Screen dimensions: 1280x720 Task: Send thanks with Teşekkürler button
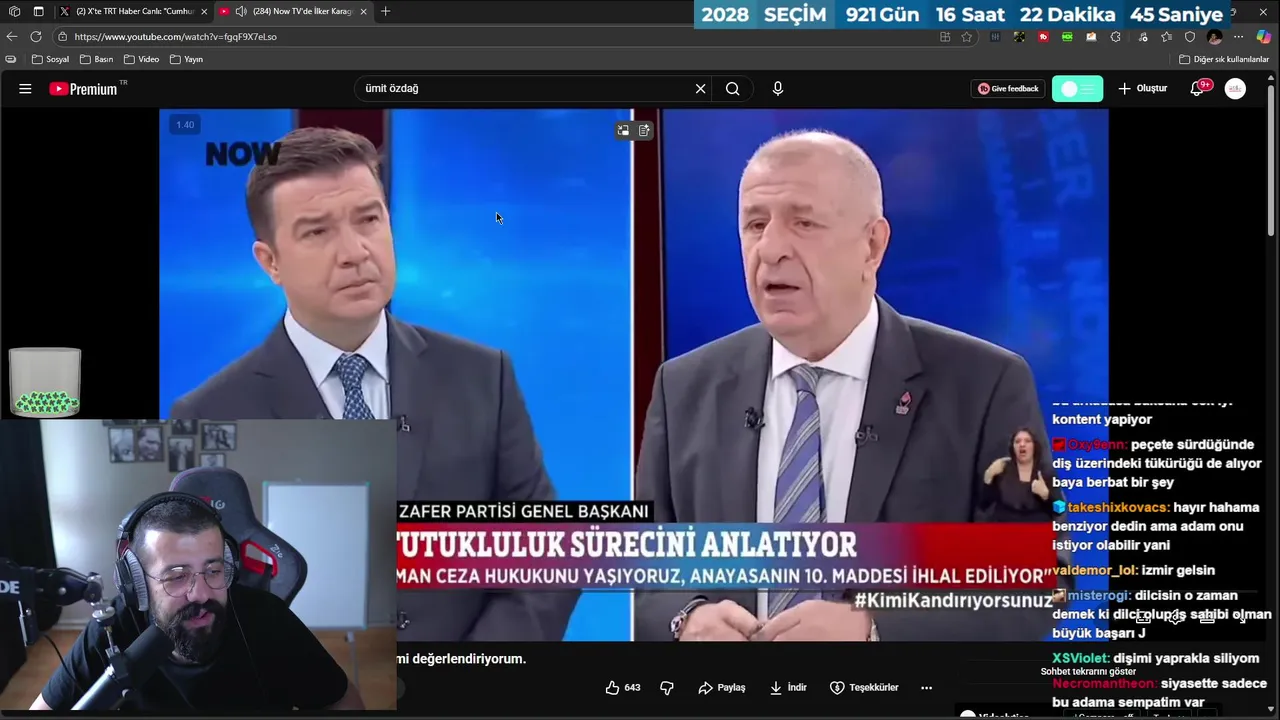click(x=864, y=687)
